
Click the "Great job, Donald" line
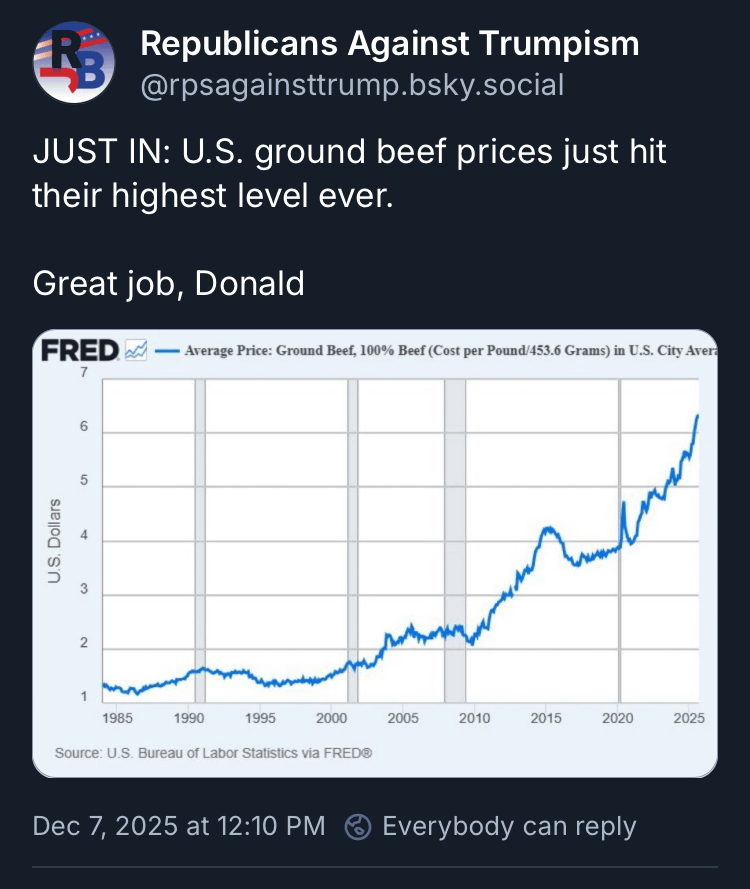[x=168, y=283]
